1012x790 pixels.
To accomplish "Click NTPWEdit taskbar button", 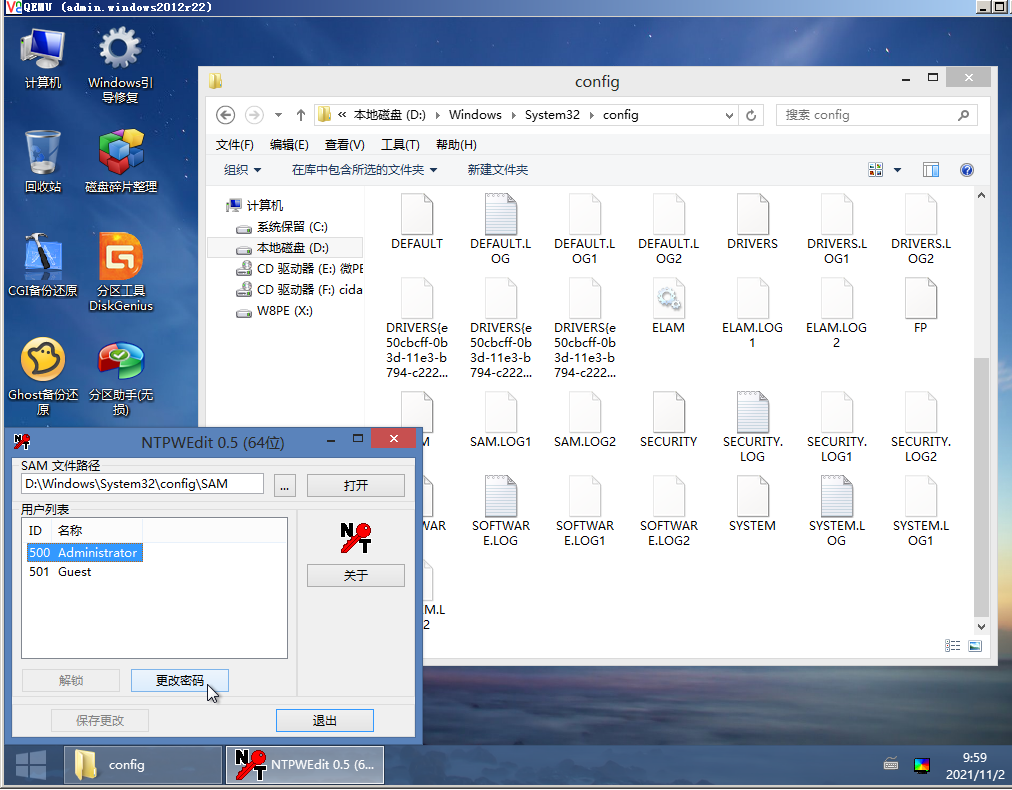I will click(305, 765).
